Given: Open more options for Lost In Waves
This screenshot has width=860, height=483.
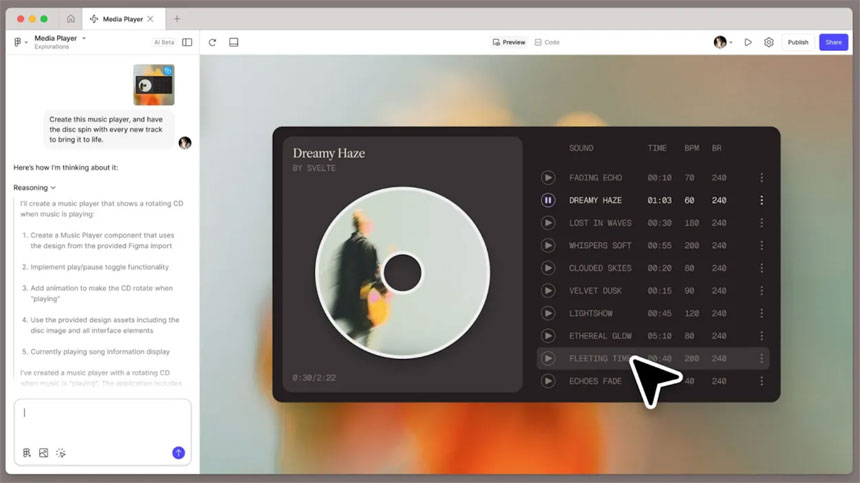Looking at the screenshot, I should [x=761, y=223].
